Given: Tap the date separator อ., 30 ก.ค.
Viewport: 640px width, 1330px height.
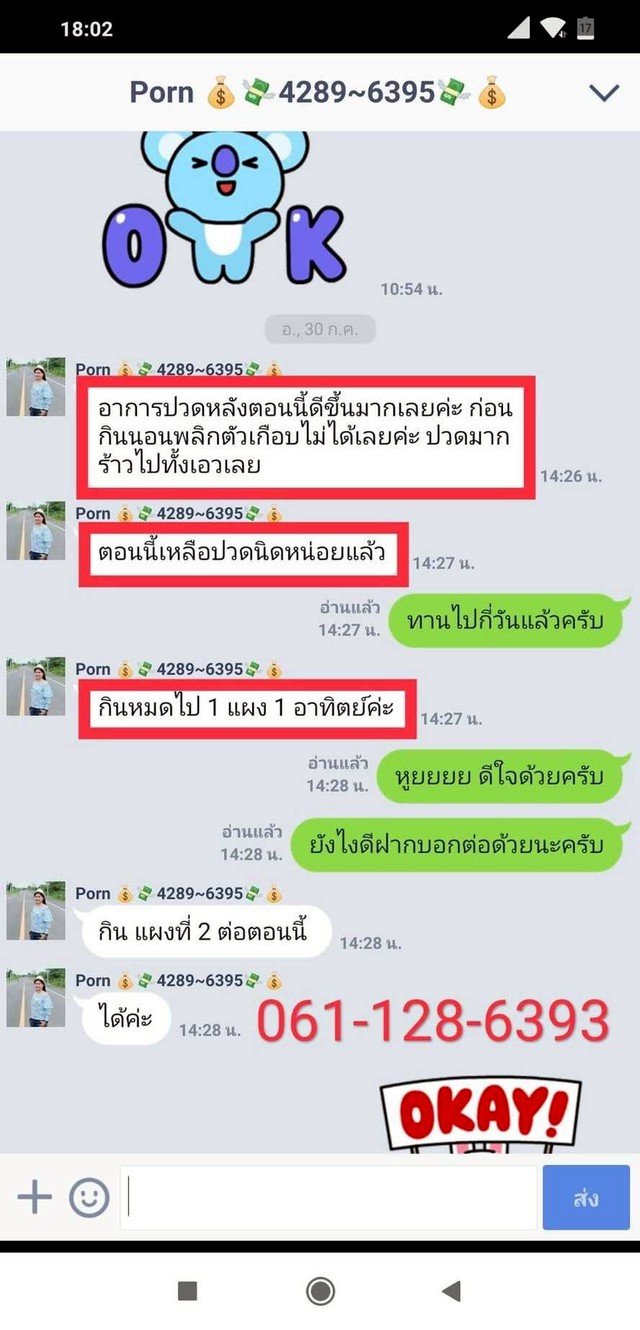Looking at the screenshot, I should [320, 330].
